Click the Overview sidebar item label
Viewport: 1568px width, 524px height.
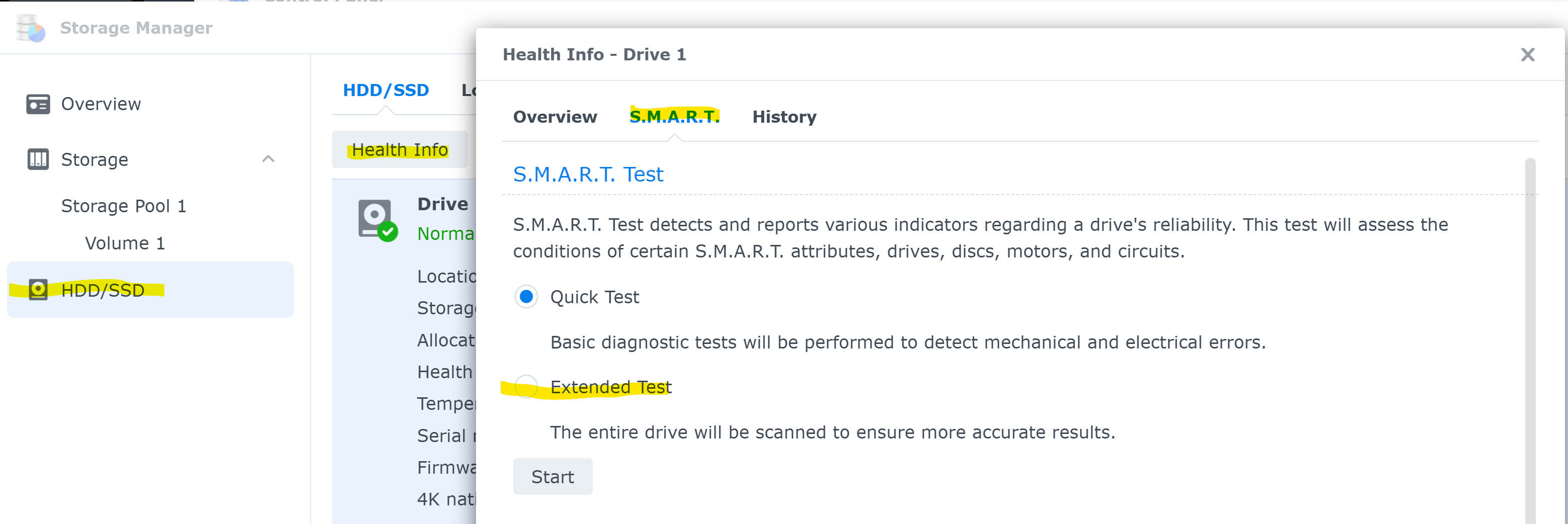click(x=101, y=104)
